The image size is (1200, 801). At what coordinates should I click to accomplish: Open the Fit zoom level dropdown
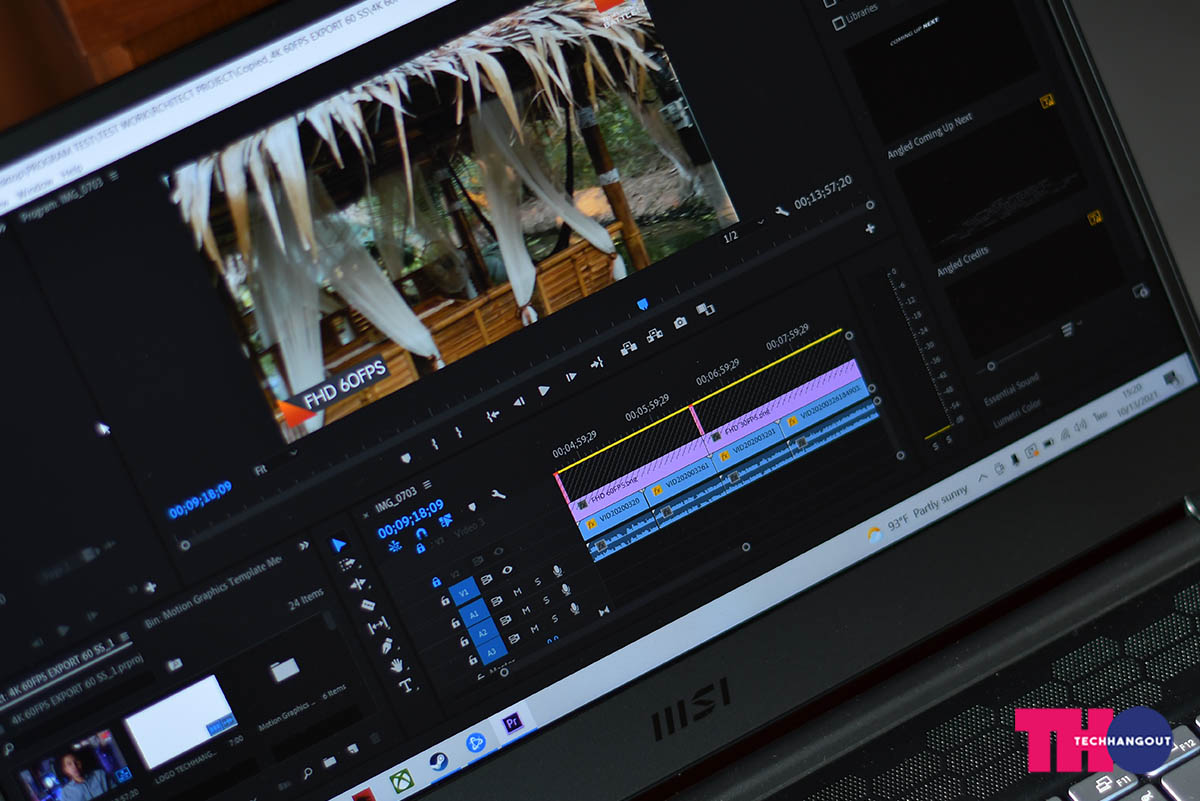[x=275, y=462]
